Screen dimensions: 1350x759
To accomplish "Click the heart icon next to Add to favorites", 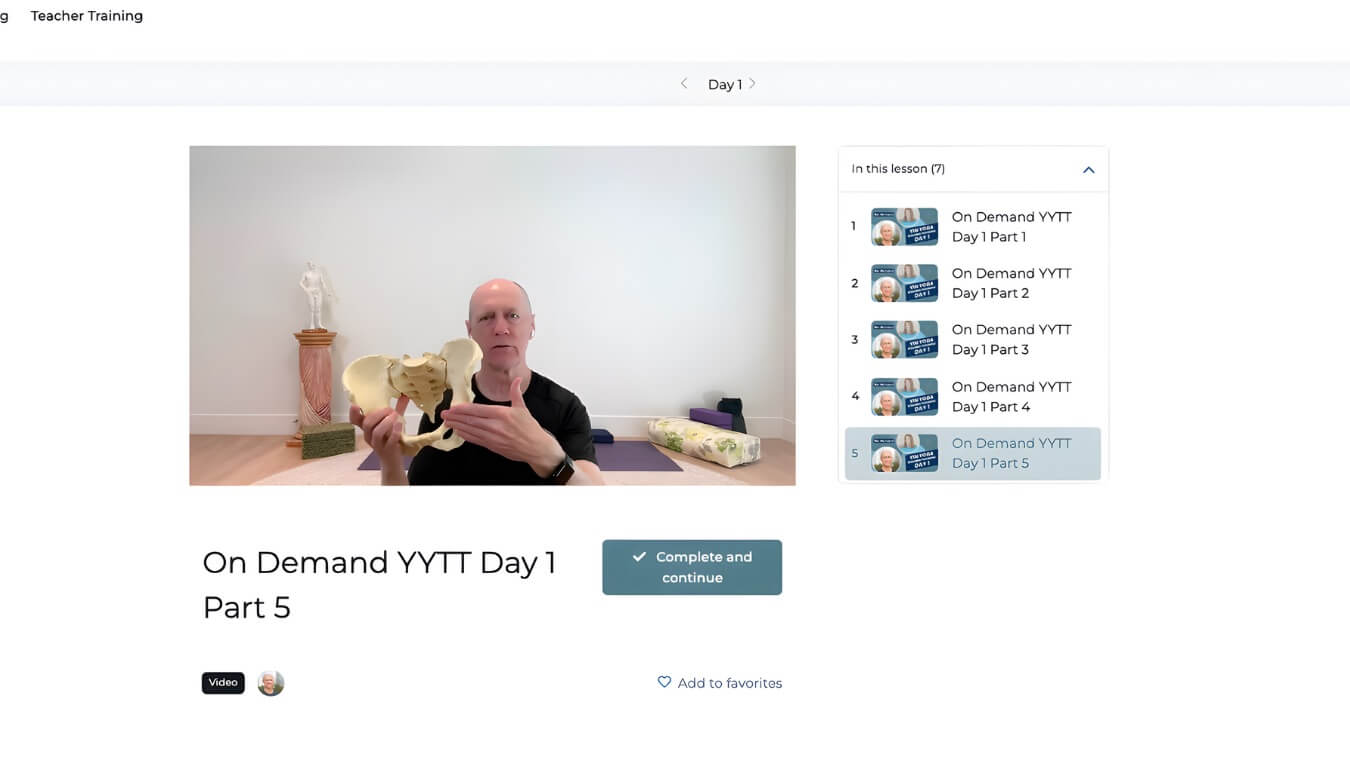I will tap(664, 682).
